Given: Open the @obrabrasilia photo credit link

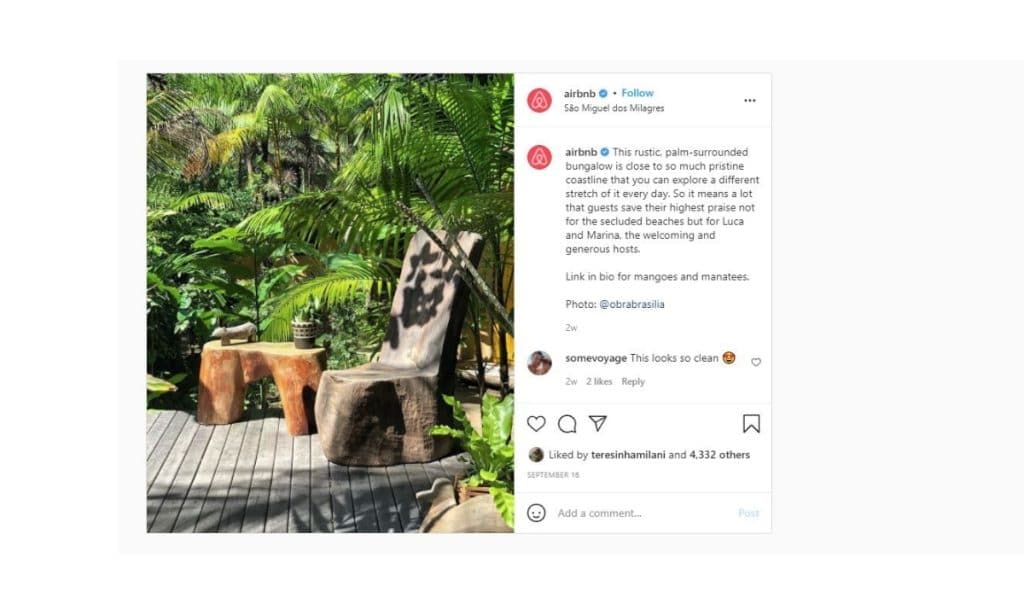Looking at the screenshot, I should [632, 304].
